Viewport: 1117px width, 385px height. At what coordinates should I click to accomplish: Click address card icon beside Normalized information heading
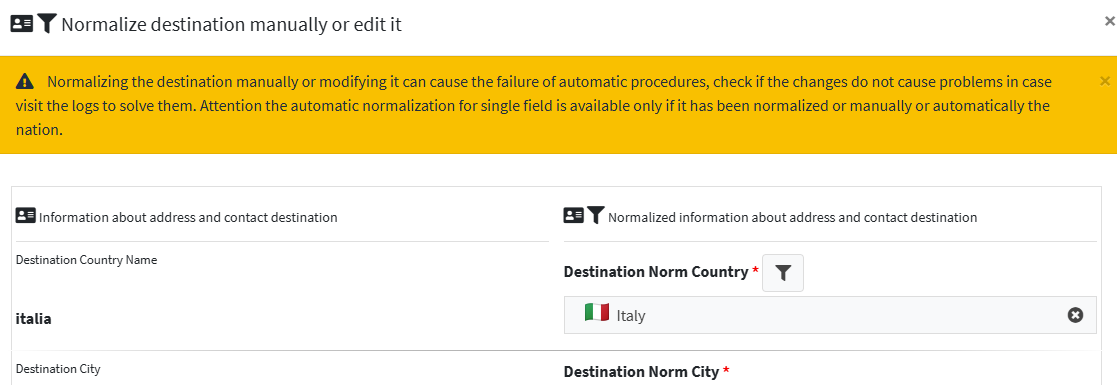click(573, 215)
